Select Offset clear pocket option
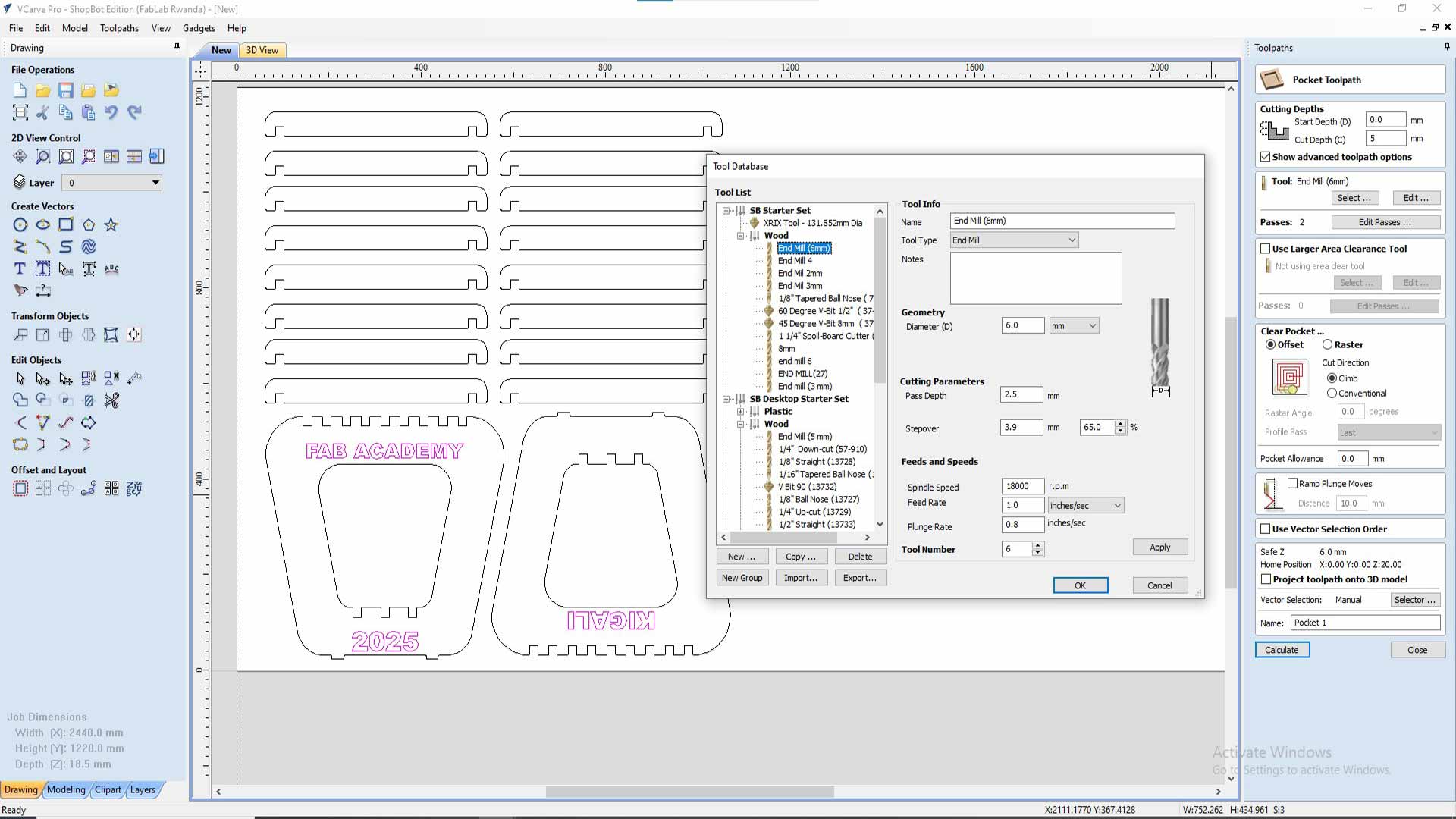Screen dimensions: 1456x819 click(1270, 344)
